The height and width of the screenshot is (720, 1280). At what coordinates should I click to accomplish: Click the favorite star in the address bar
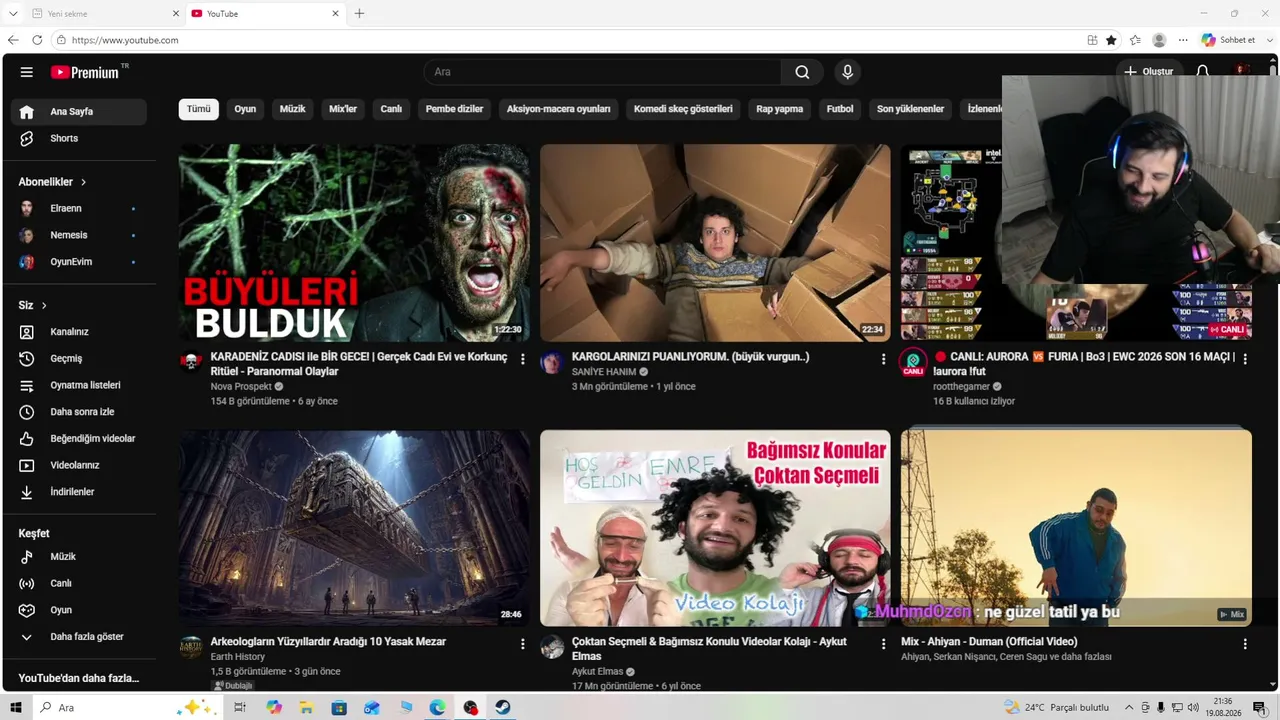click(x=1111, y=40)
